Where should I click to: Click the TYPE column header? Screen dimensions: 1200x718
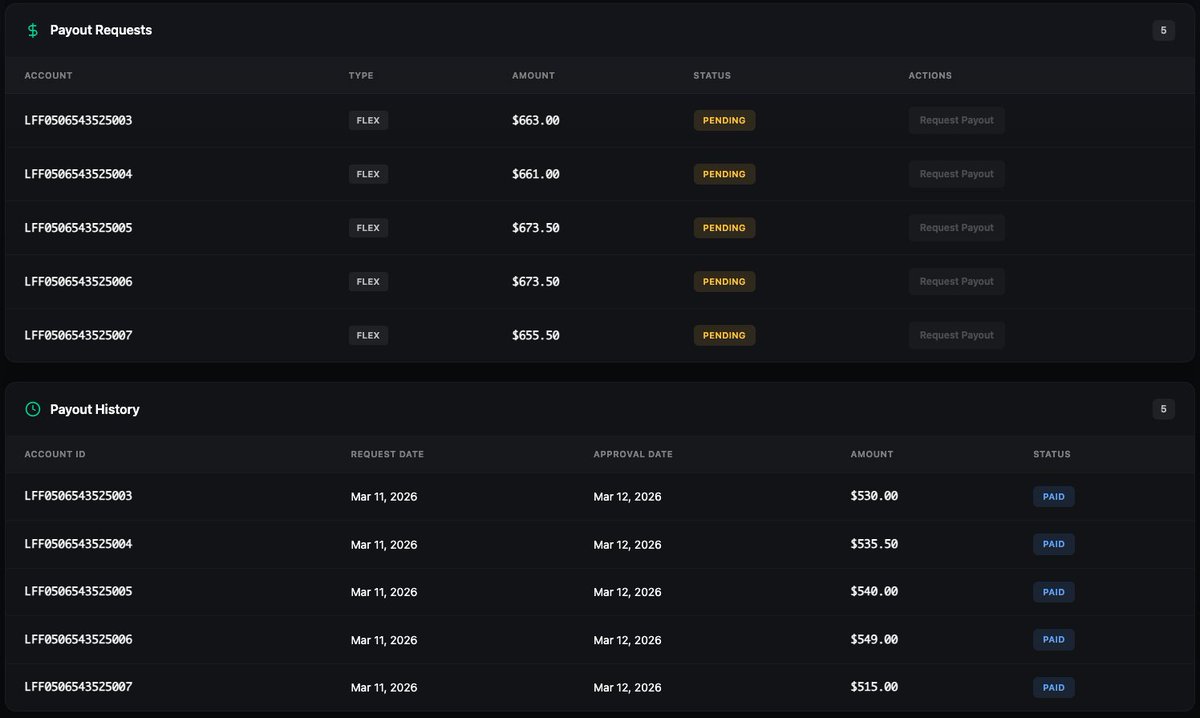coord(360,76)
